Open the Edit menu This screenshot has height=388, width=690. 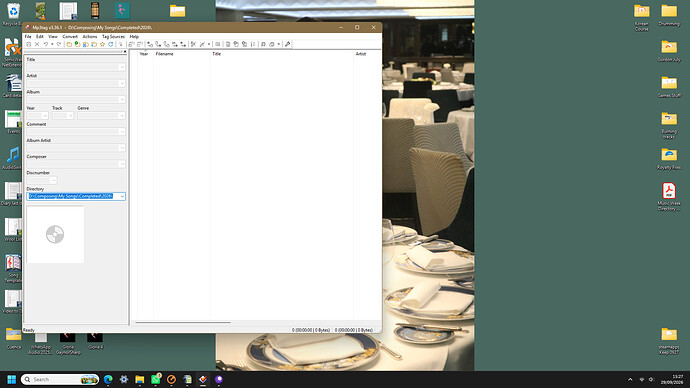40,37
